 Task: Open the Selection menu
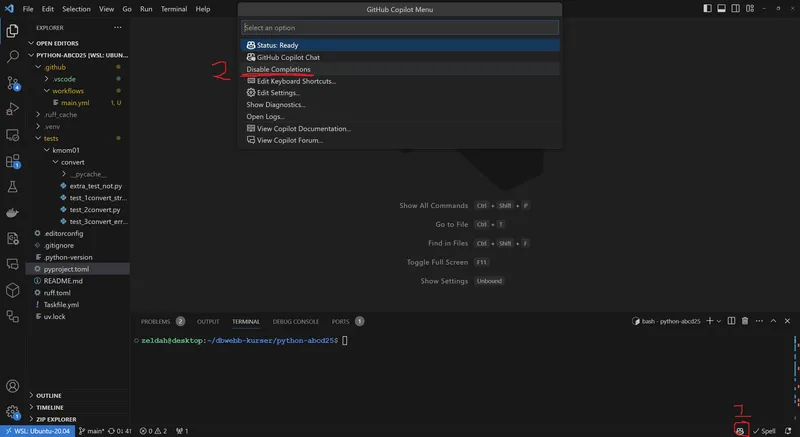click(76, 9)
